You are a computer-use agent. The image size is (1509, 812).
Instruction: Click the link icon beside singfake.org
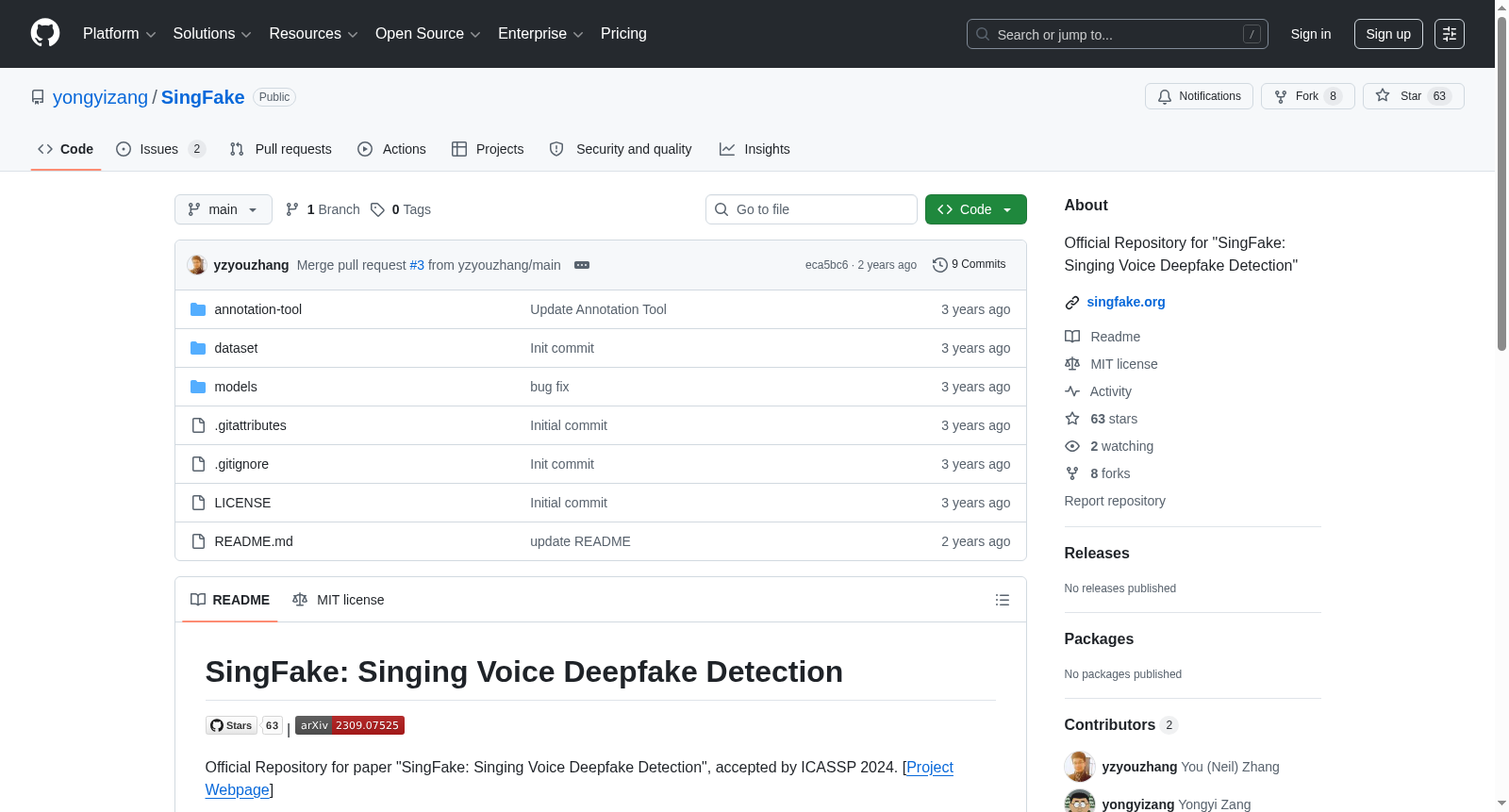(x=1072, y=303)
